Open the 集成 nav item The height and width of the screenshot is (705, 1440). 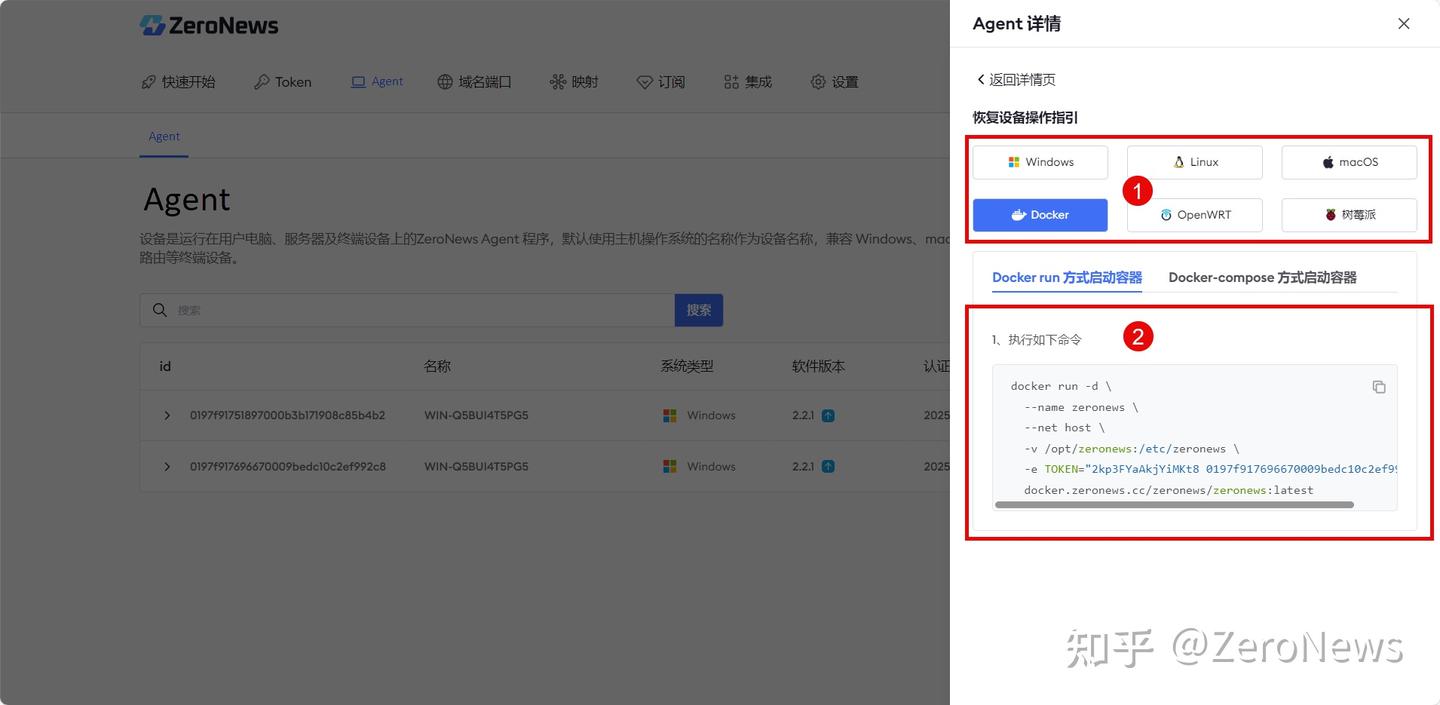pos(748,82)
